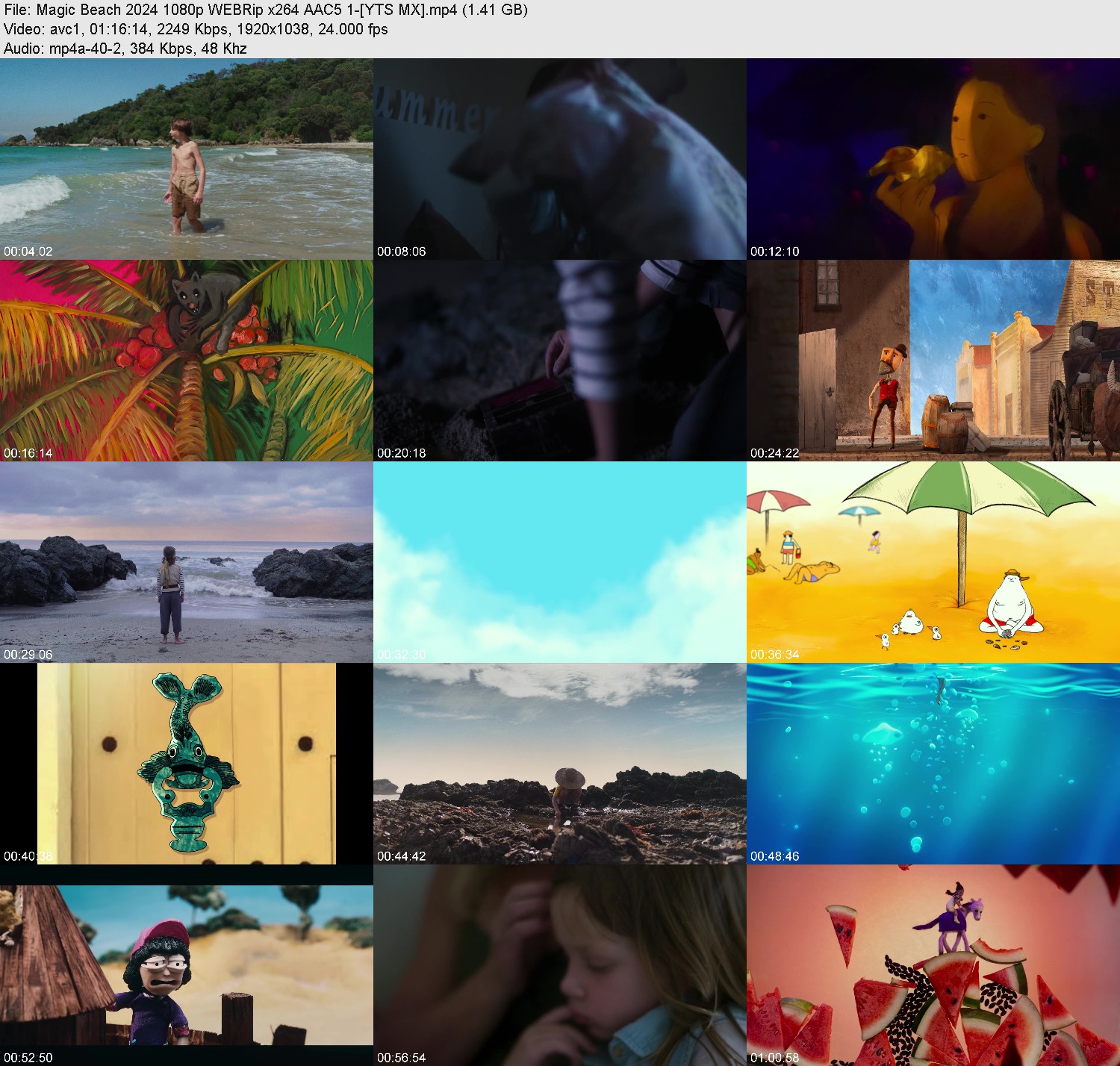Viewport: 1120px width, 1066px height.
Task: Click the 00:24:22 timestamp label
Action: (775, 453)
